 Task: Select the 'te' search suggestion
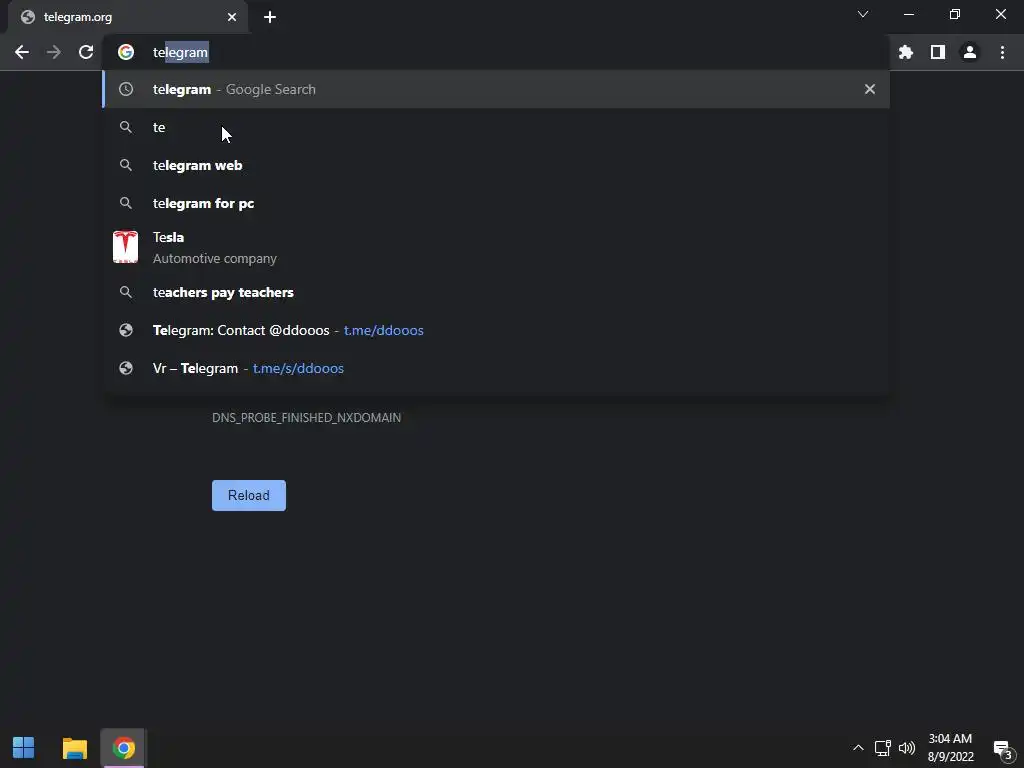[x=496, y=127]
